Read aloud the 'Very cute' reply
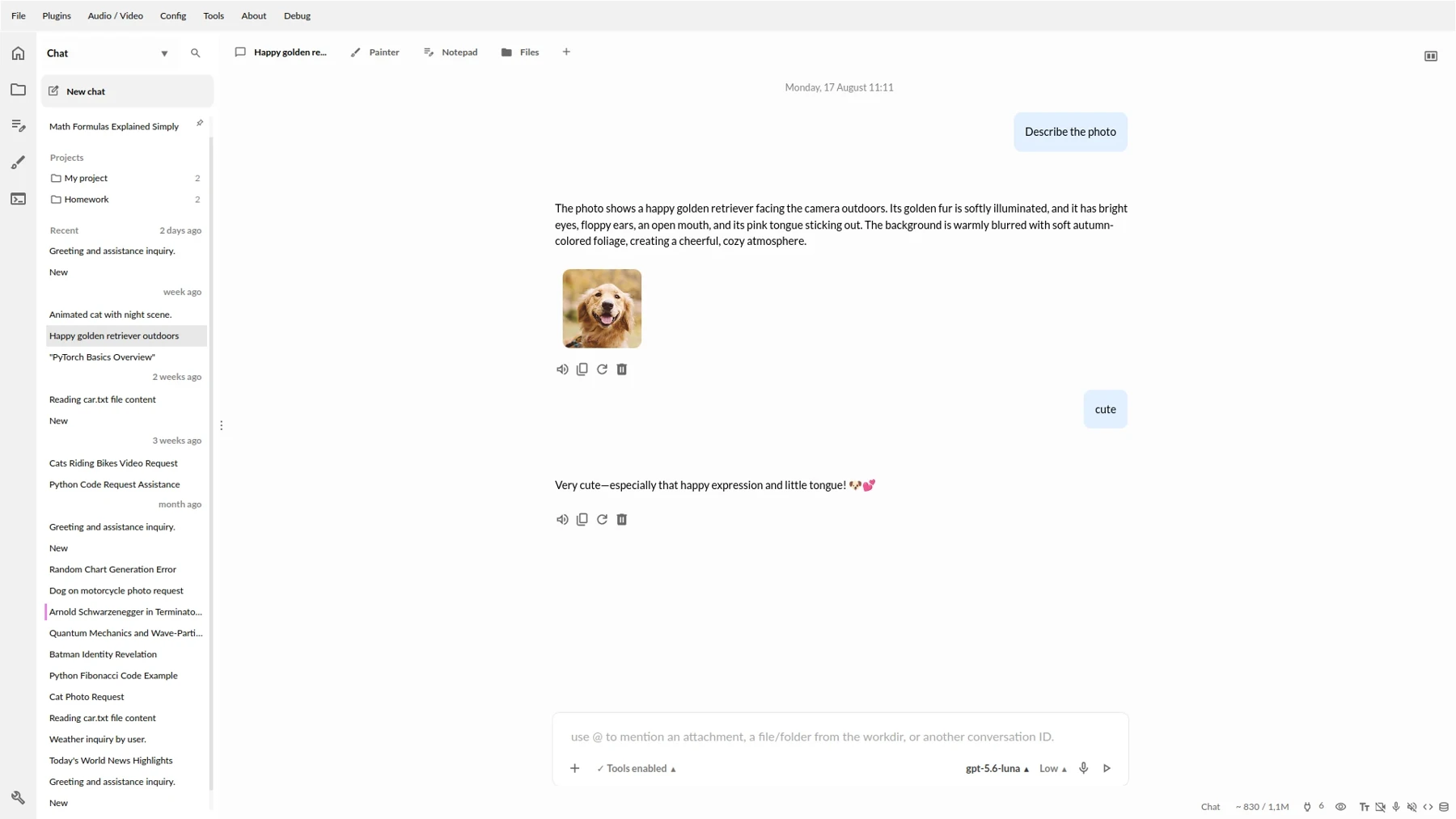This screenshot has width=1456, height=819. click(562, 520)
